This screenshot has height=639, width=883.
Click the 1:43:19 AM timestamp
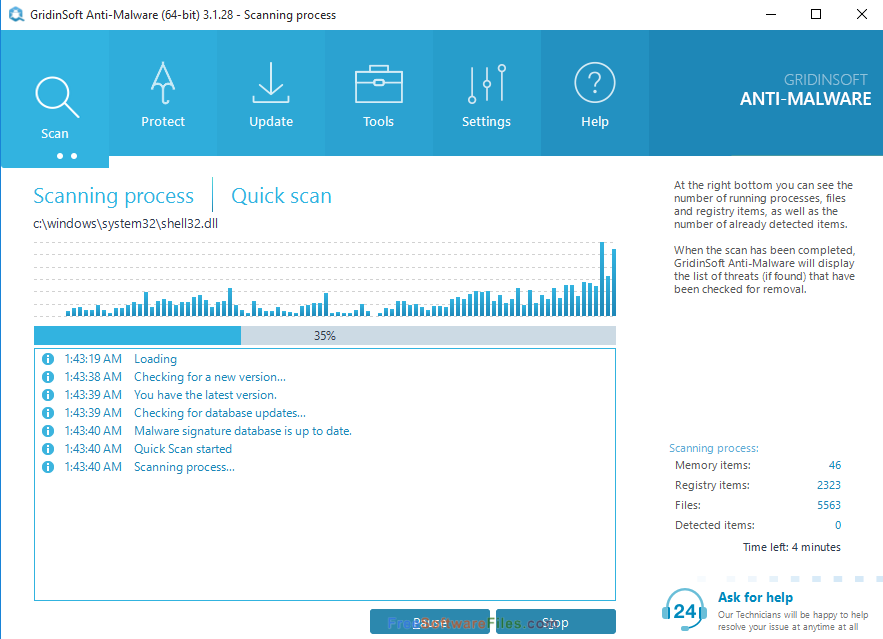click(x=93, y=359)
